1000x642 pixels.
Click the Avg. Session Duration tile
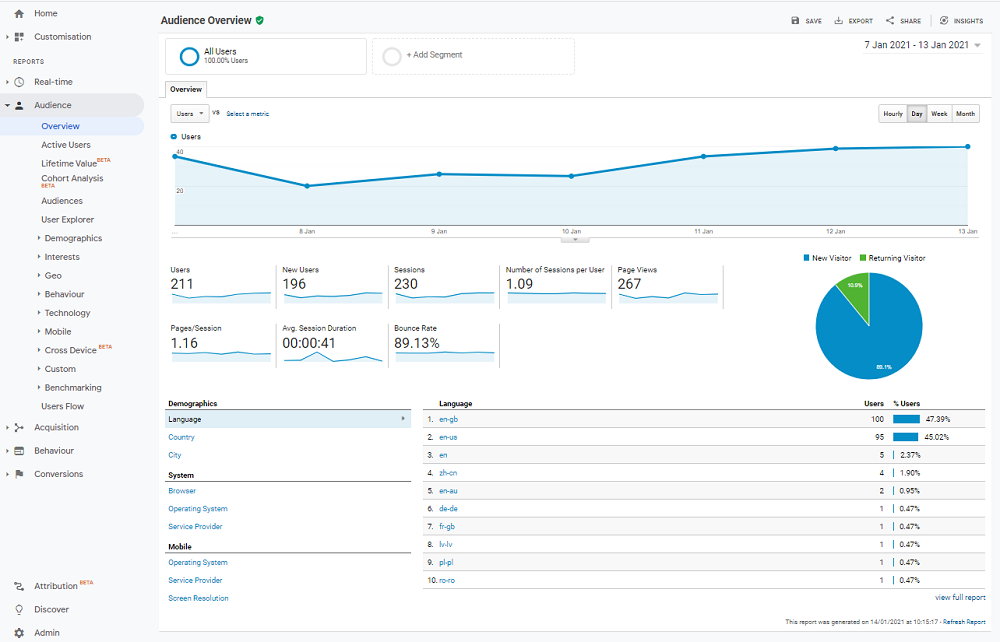[332, 344]
